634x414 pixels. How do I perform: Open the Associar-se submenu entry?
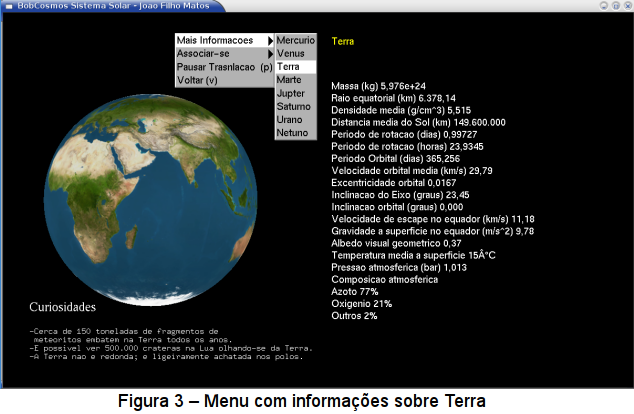tap(225, 54)
